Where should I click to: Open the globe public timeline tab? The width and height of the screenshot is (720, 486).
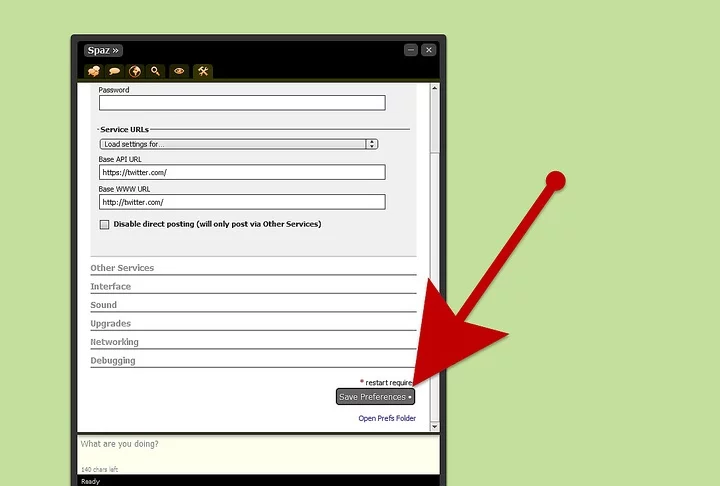(135, 71)
